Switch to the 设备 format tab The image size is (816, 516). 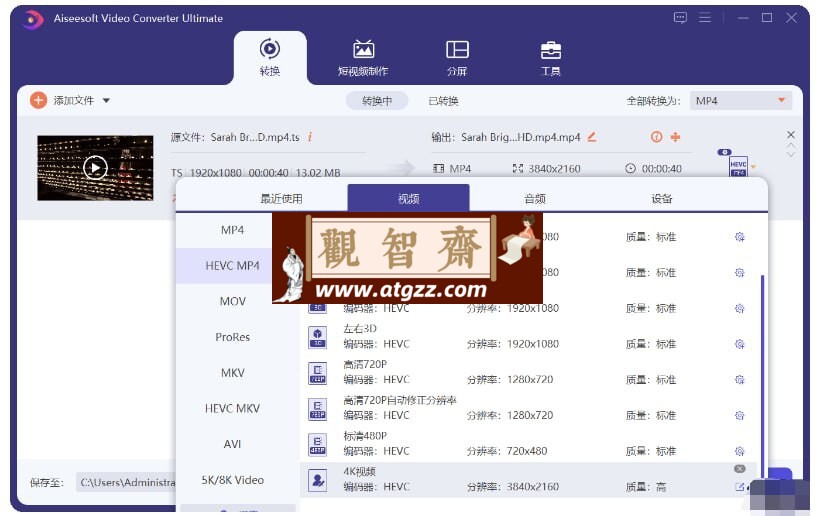(x=661, y=198)
